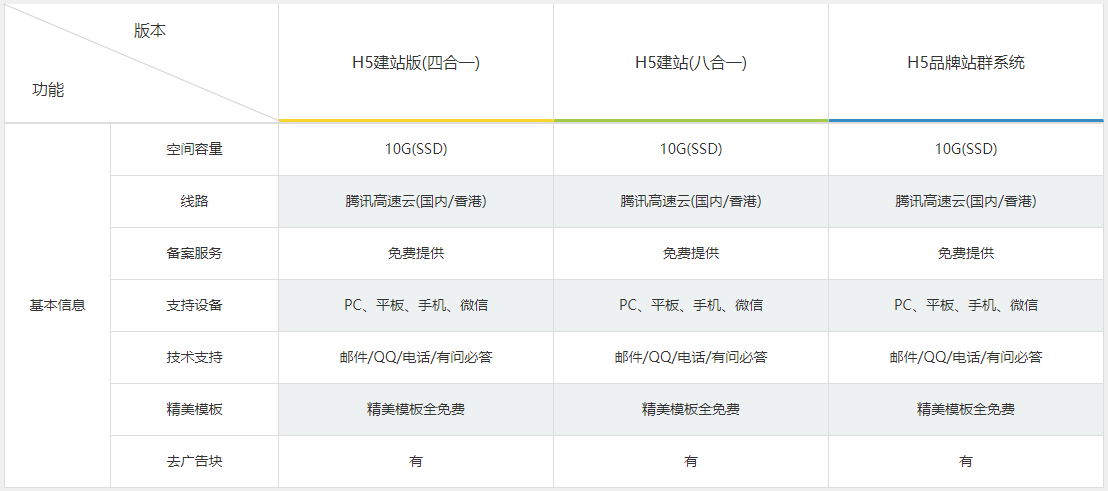The width and height of the screenshot is (1108, 491).
Task: Click the blue underline beneath H5品牌站群系统
Action: coord(966,120)
